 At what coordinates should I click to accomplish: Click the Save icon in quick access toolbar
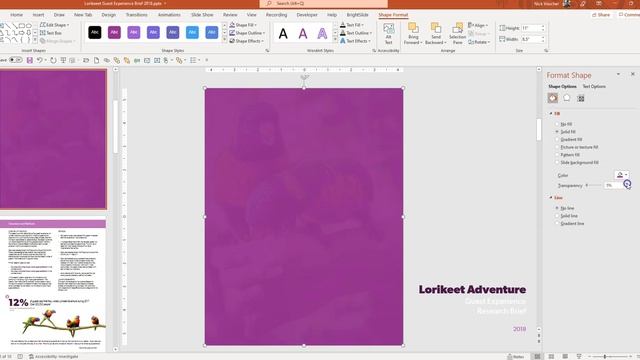coord(30,60)
